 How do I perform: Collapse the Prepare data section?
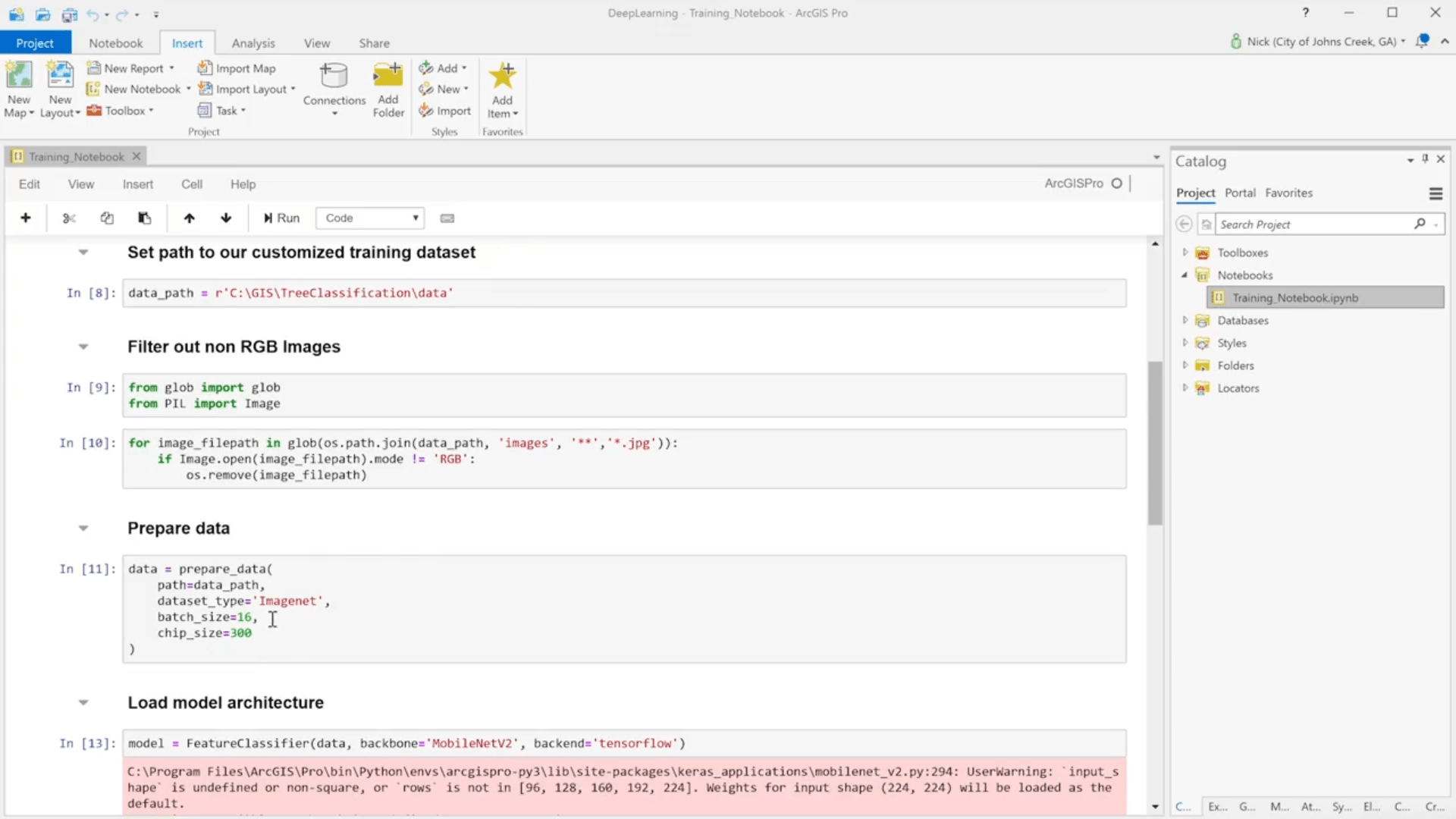82,527
